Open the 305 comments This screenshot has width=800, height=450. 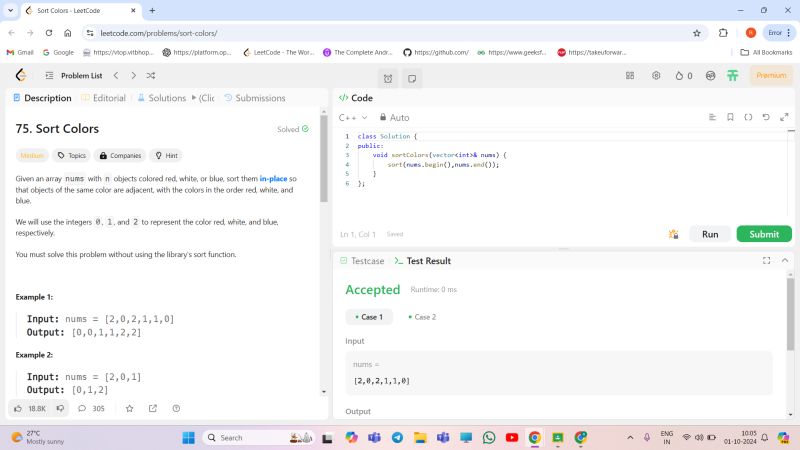click(x=91, y=409)
